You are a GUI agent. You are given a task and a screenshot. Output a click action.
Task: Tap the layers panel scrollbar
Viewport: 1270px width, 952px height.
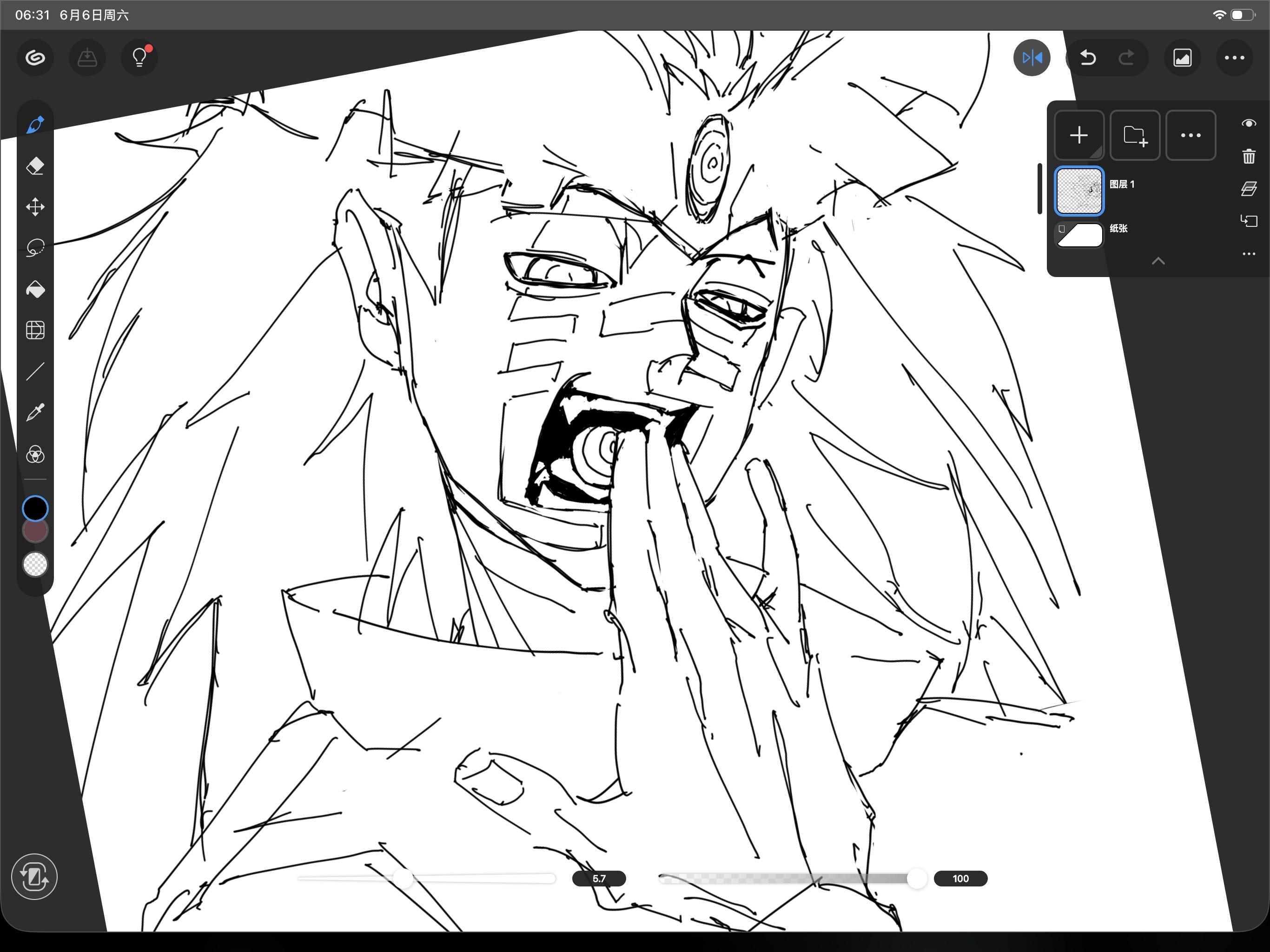coord(1040,189)
